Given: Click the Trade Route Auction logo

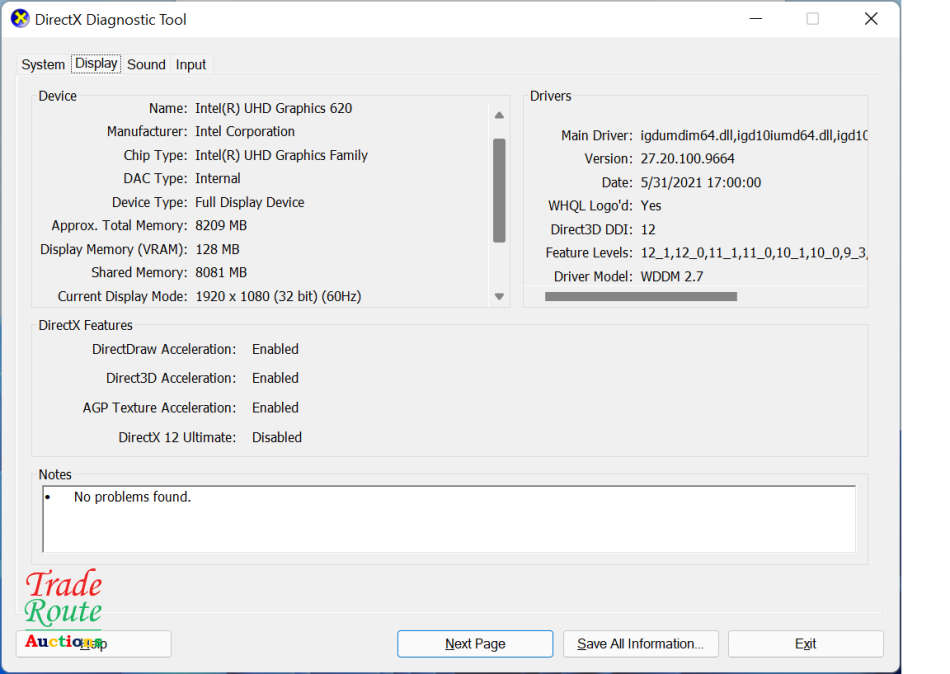Looking at the screenshot, I should (x=63, y=607).
